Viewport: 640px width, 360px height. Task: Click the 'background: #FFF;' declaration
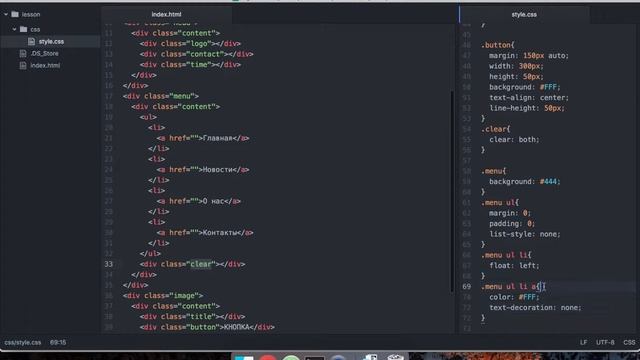[525, 87]
